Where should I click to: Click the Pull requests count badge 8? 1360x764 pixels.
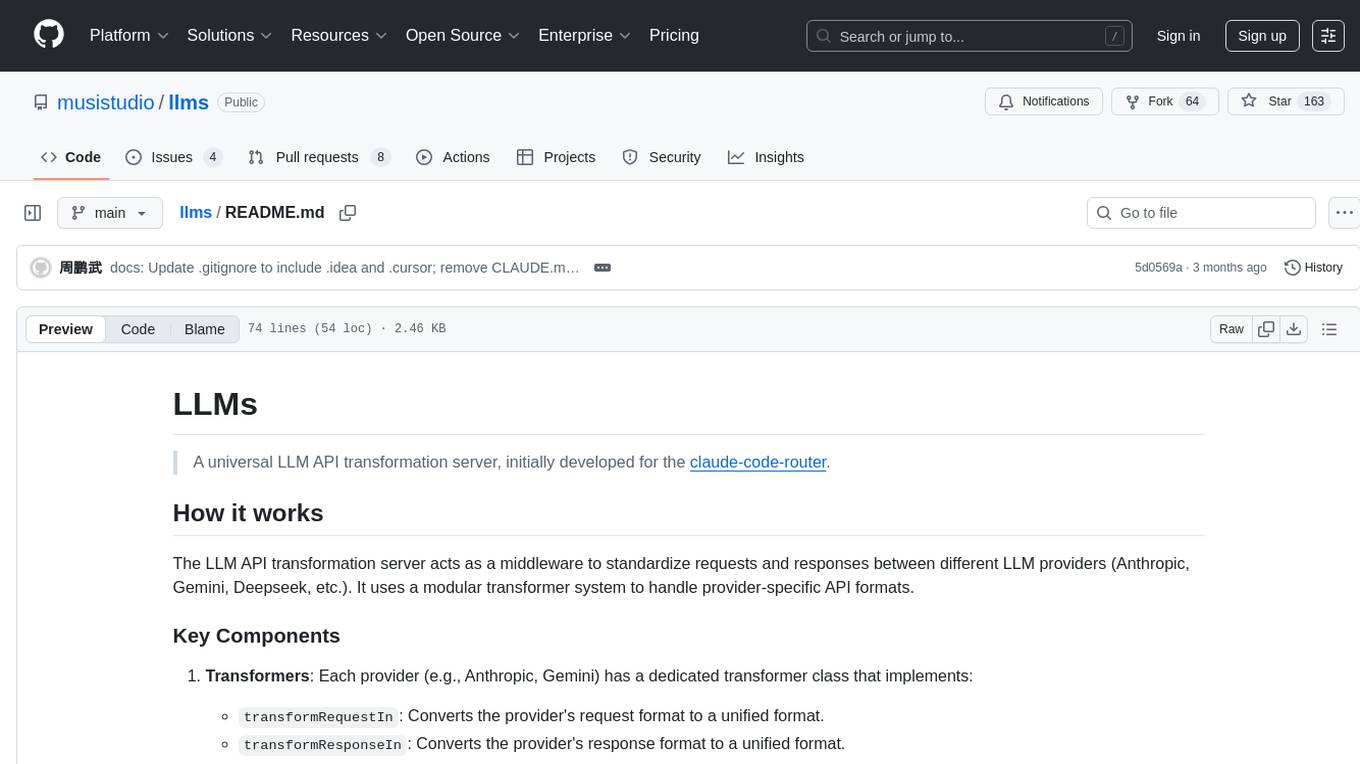pyautogui.click(x=379, y=157)
